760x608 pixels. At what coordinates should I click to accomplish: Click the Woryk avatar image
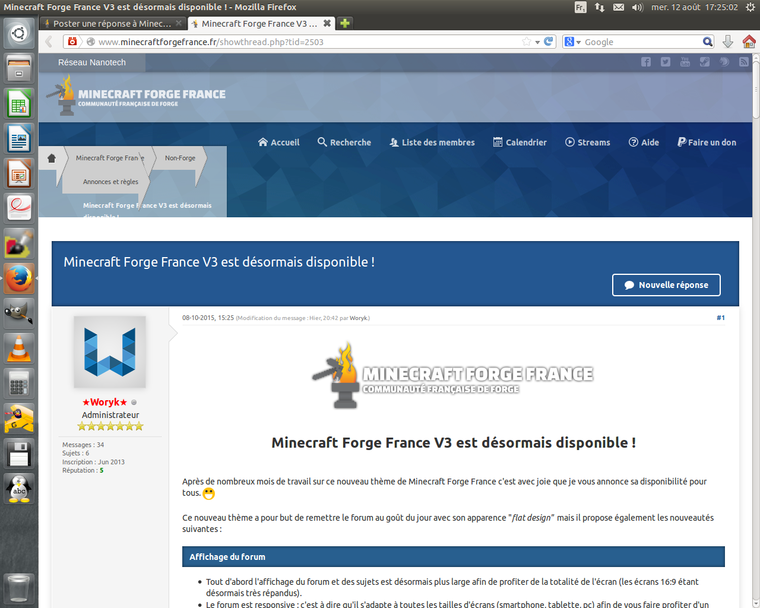(x=110, y=352)
